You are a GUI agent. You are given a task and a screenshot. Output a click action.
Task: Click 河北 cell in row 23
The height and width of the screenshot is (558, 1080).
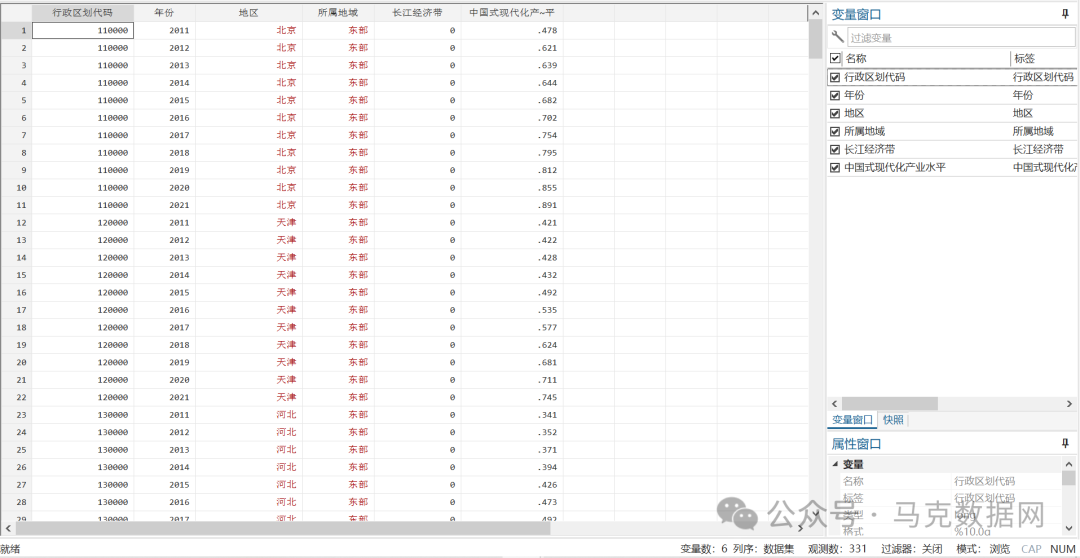pos(249,415)
